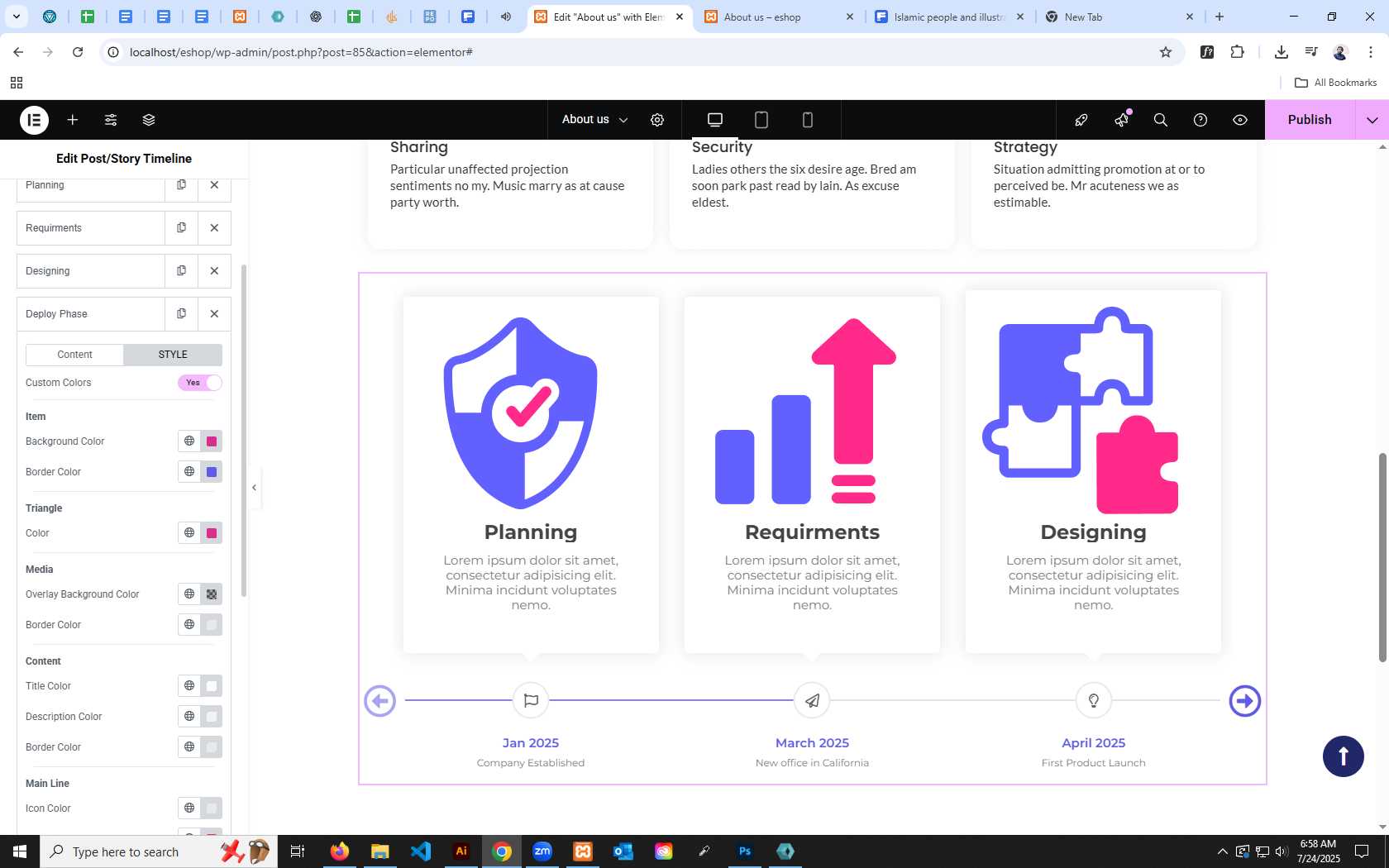Expand the Designing repeater item
Viewport: 1389px width, 868px height.
pos(91,271)
